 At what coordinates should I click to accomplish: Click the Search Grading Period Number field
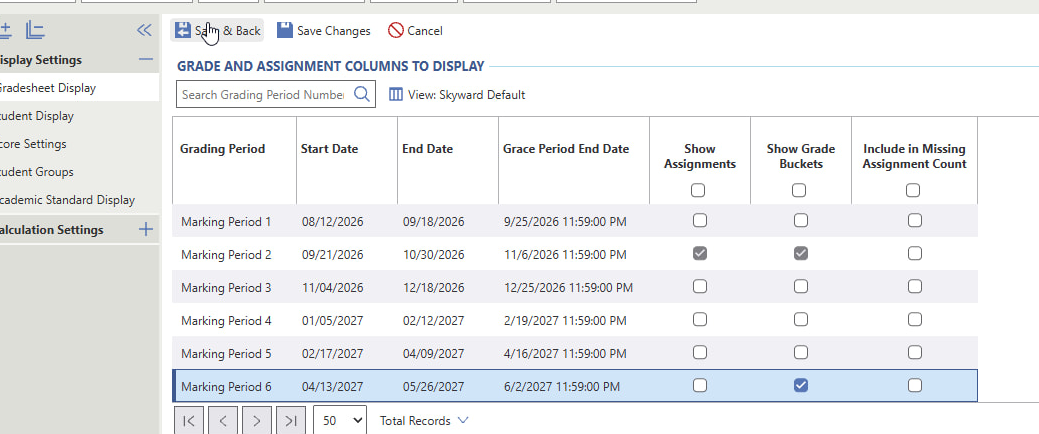264,95
